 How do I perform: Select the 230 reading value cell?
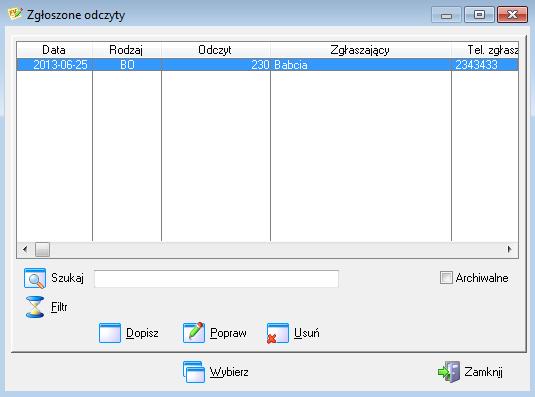pos(216,65)
